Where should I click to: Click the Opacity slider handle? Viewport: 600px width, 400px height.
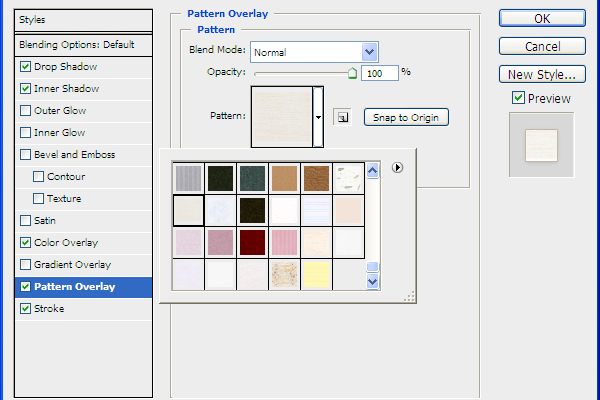click(352, 73)
